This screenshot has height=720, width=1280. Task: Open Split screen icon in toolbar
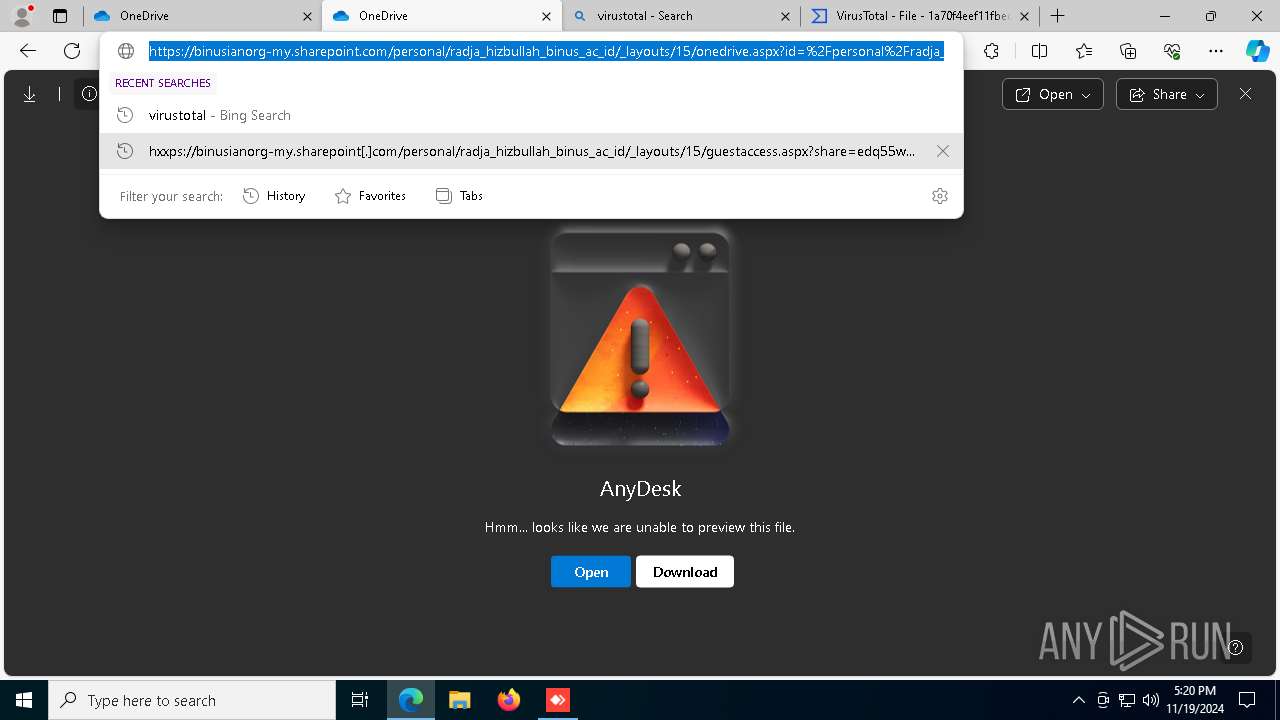[1039, 51]
